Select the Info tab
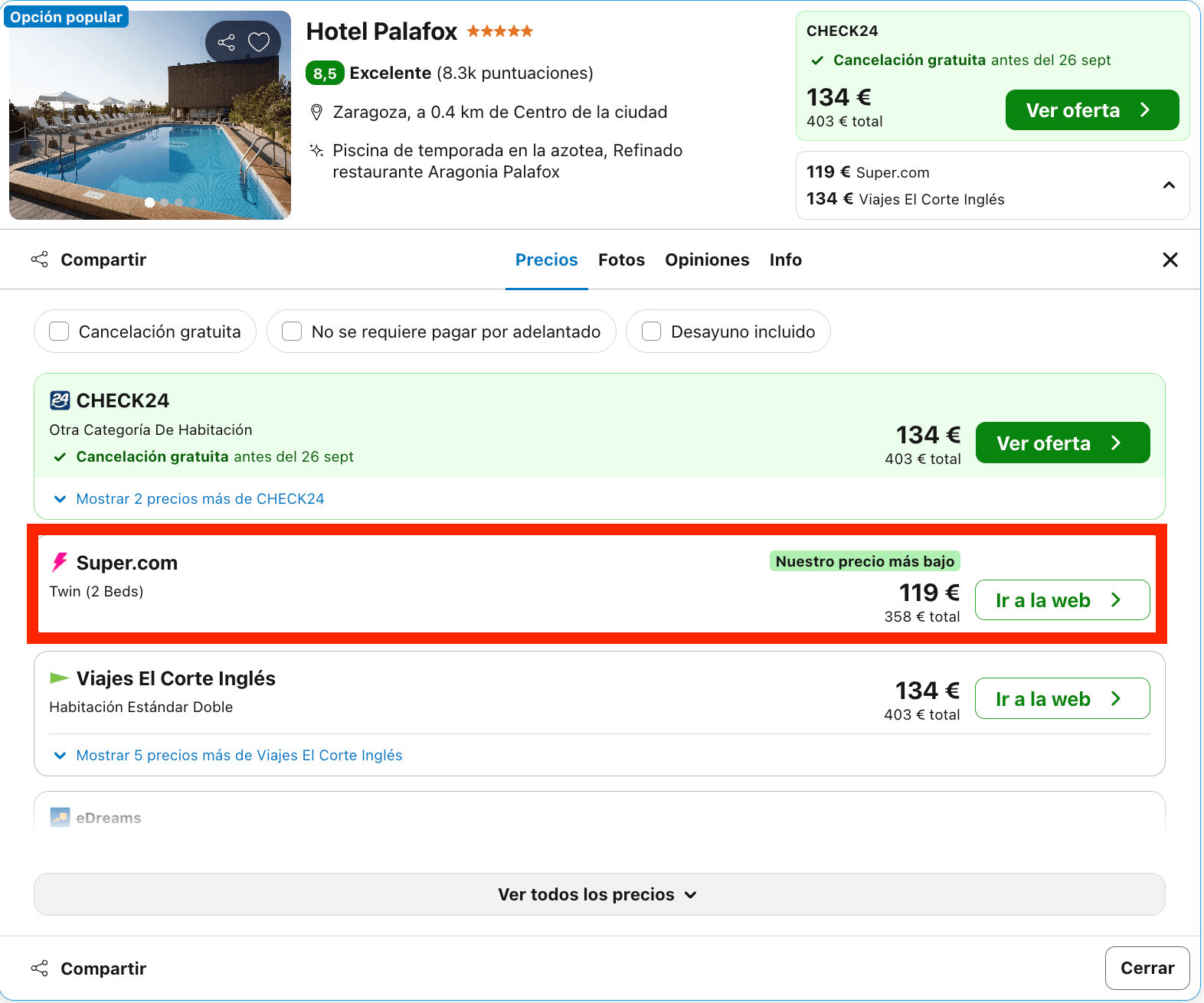The height and width of the screenshot is (1003, 1204). point(786,260)
